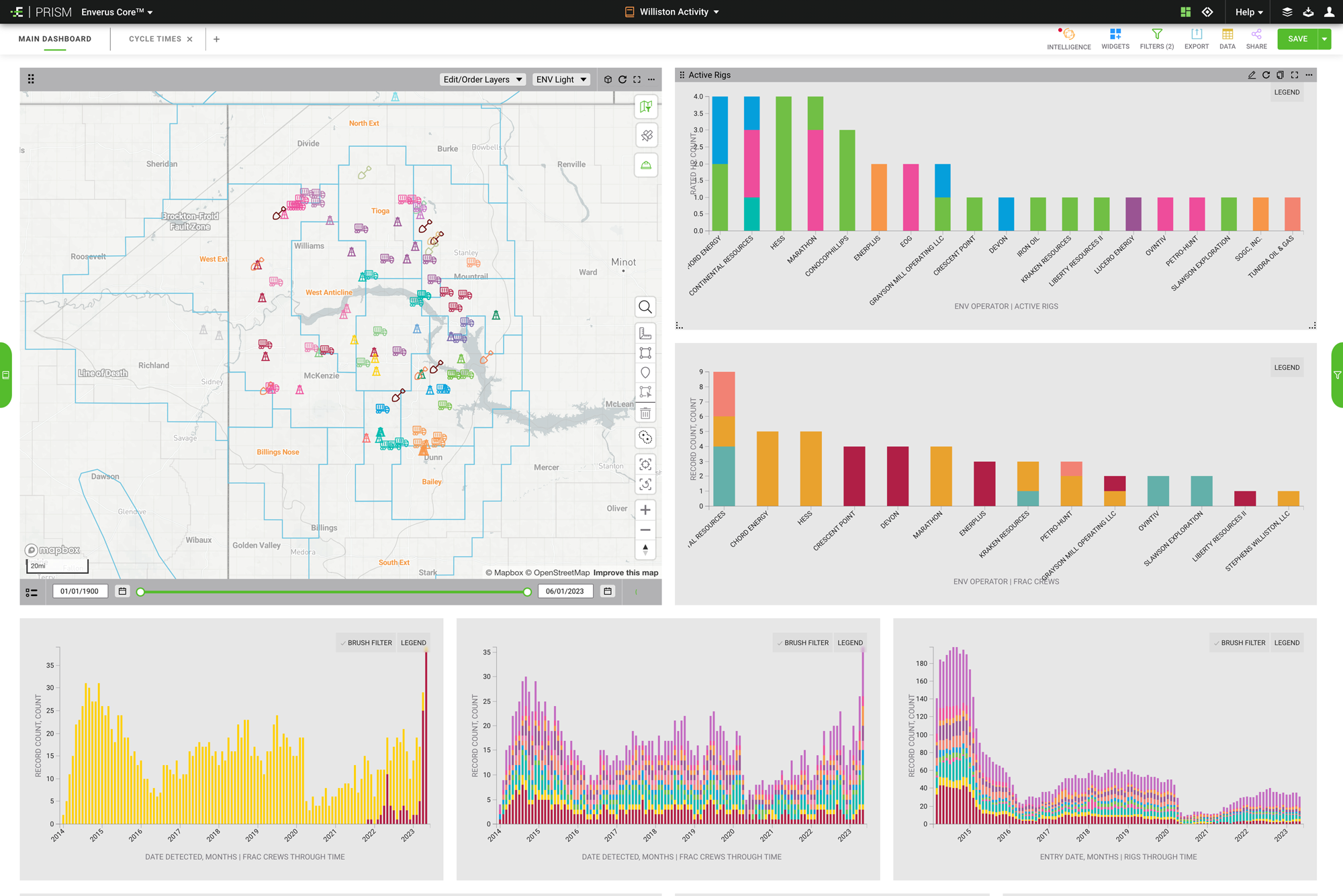Add a new dashboard tab

[x=216, y=39]
